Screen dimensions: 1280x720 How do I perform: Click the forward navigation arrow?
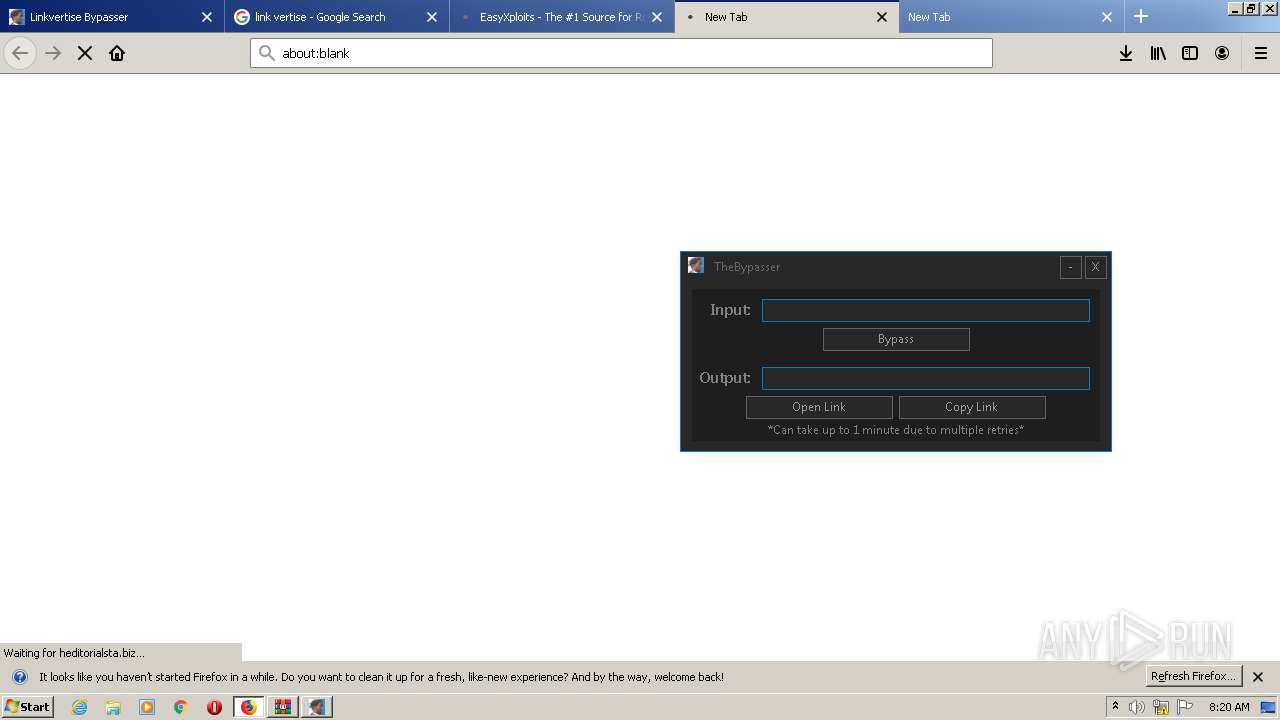coord(53,53)
